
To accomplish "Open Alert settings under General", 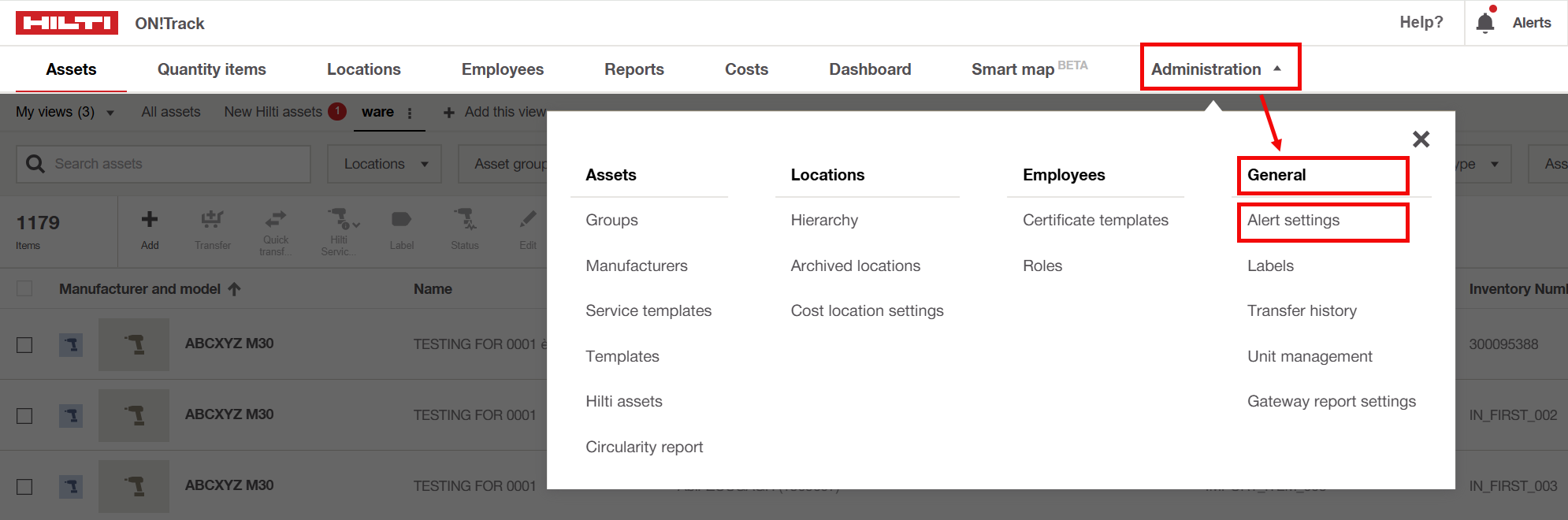I will [x=1293, y=221].
